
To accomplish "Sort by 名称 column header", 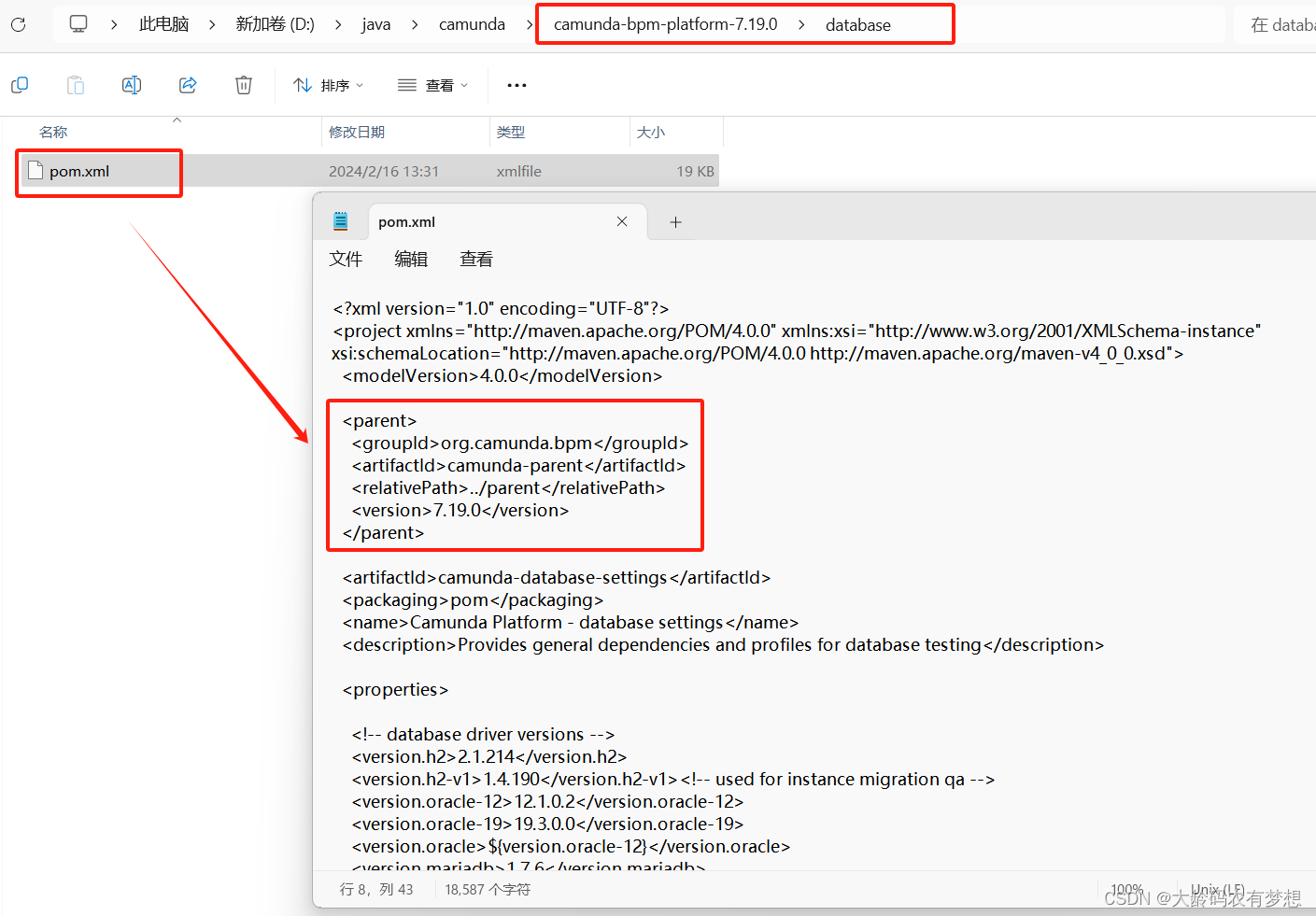I will click(x=53, y=132).
